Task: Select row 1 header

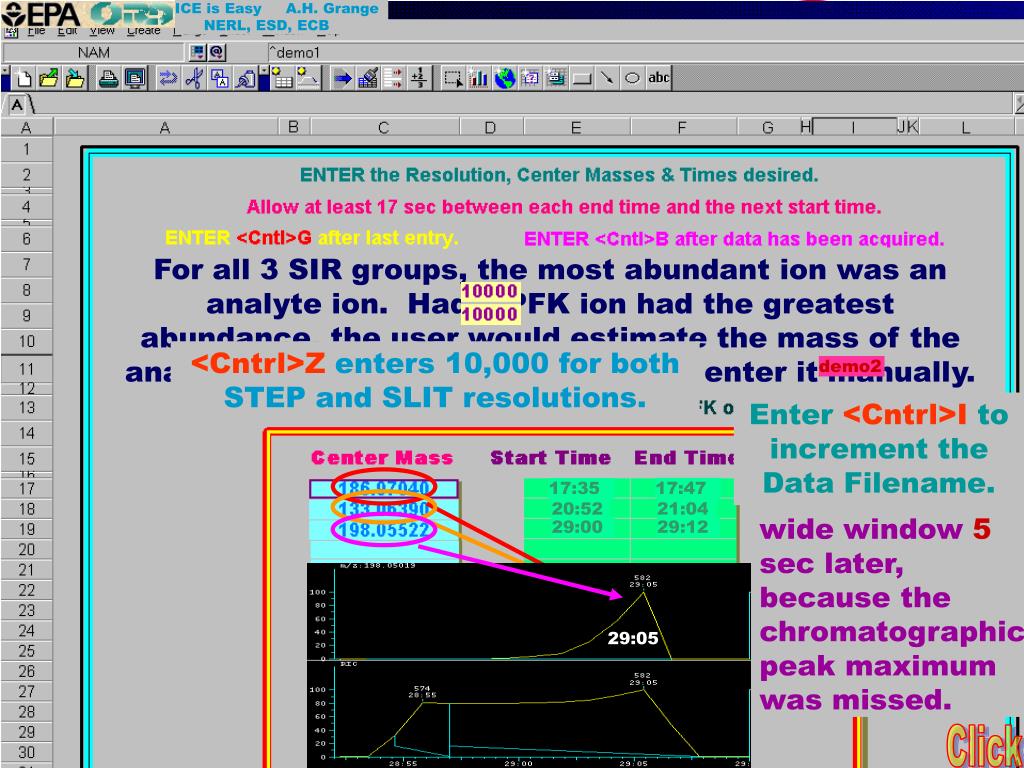Action: pyautogui.click(x=26, y=149)
